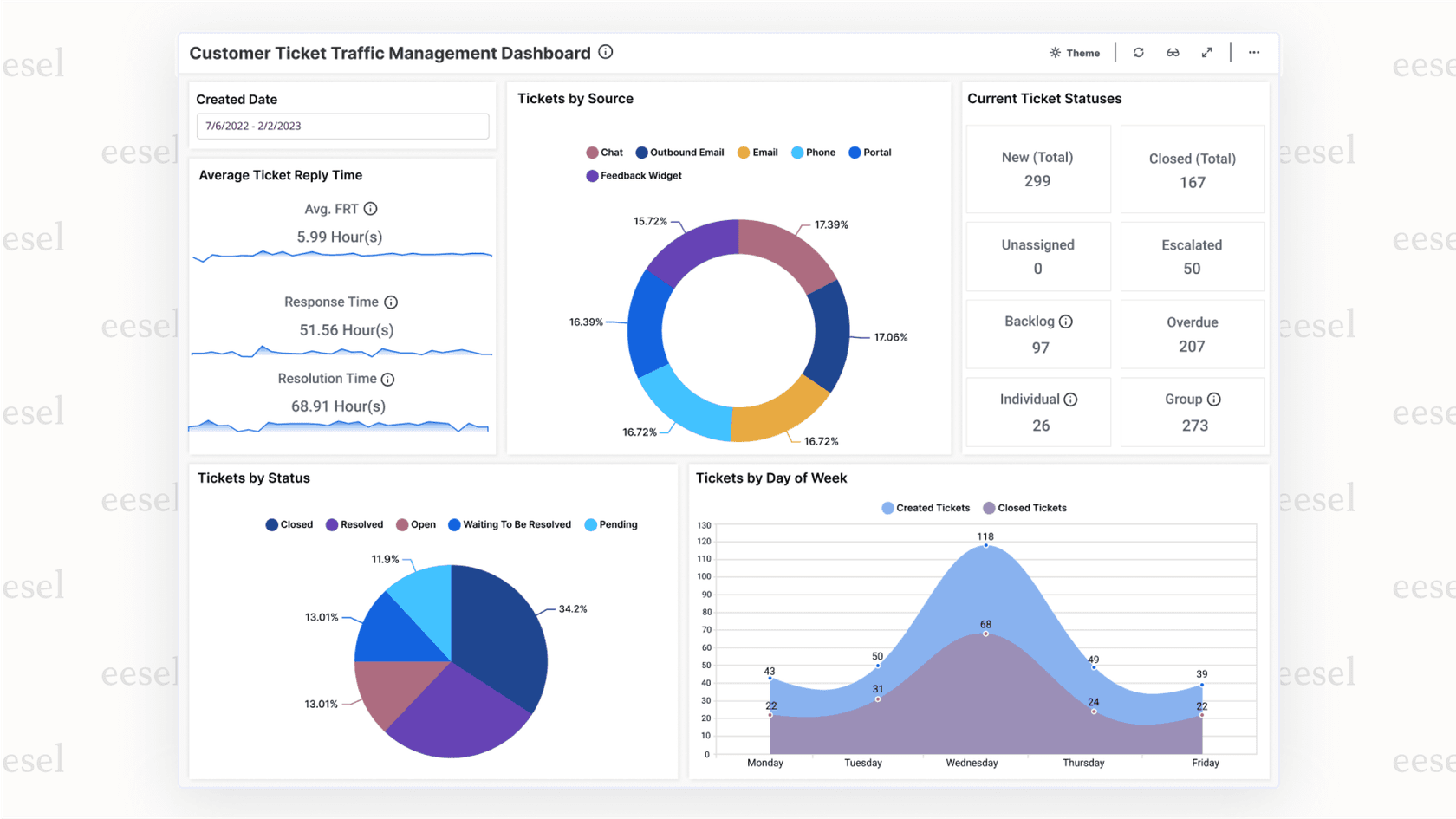Click the info icon on the Backlog card
Viewport: 1456px width, 819px height.
(x=1067, y=321)
